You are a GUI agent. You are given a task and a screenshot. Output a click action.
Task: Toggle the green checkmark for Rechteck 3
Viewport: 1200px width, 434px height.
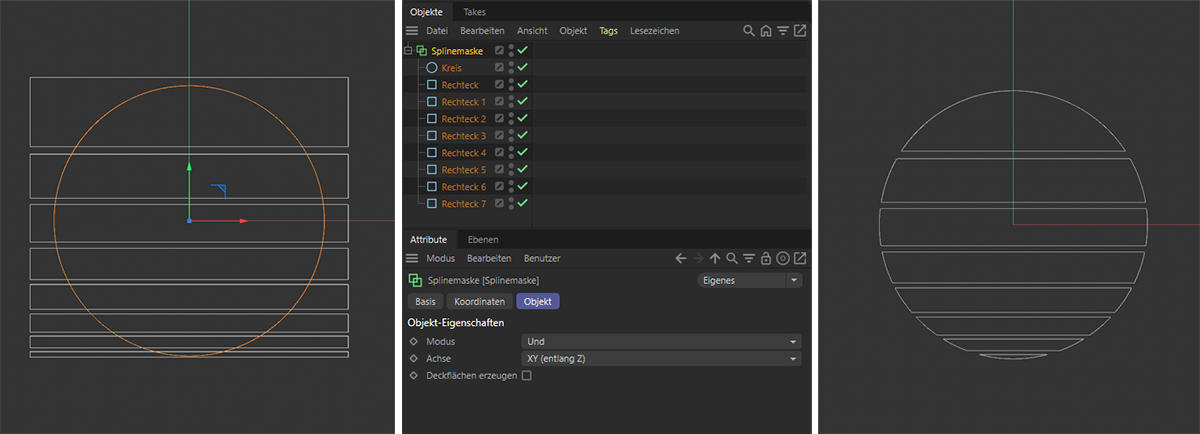522,136
